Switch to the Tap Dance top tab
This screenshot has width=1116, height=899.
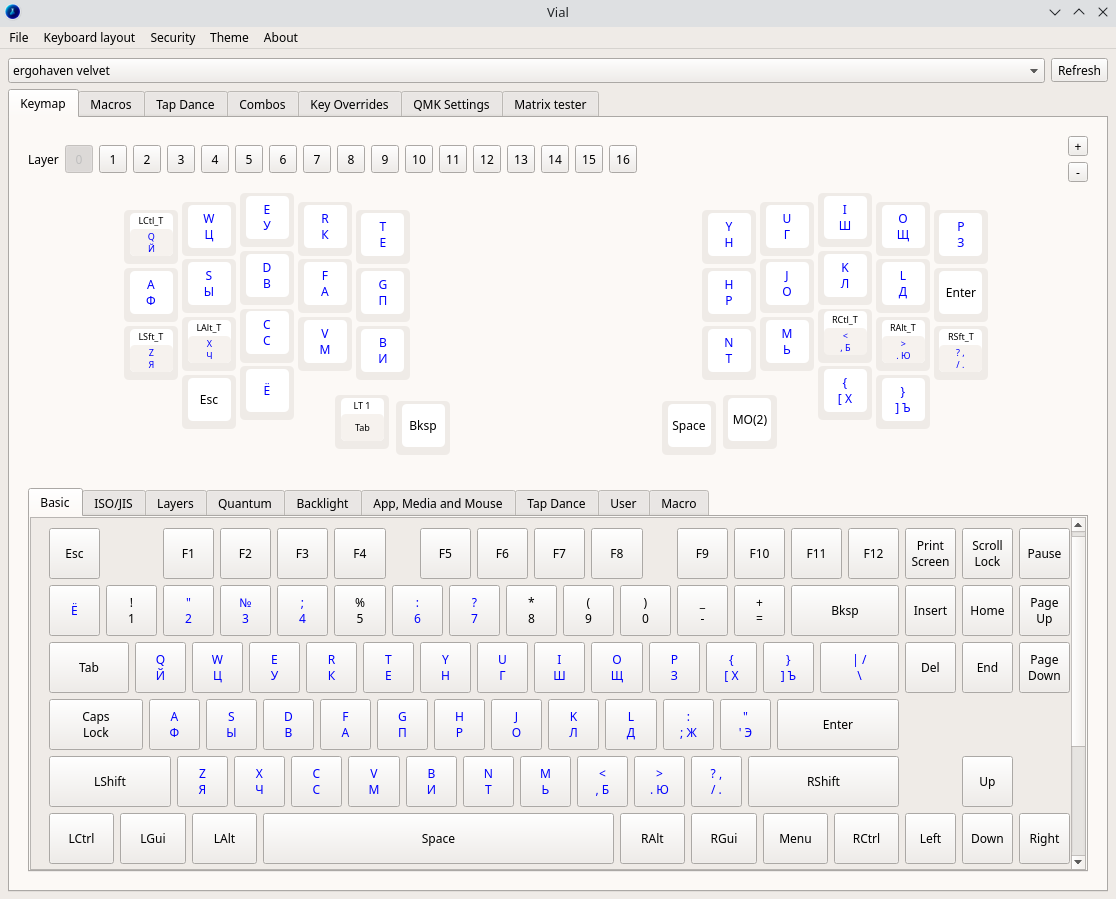point(185,104)
